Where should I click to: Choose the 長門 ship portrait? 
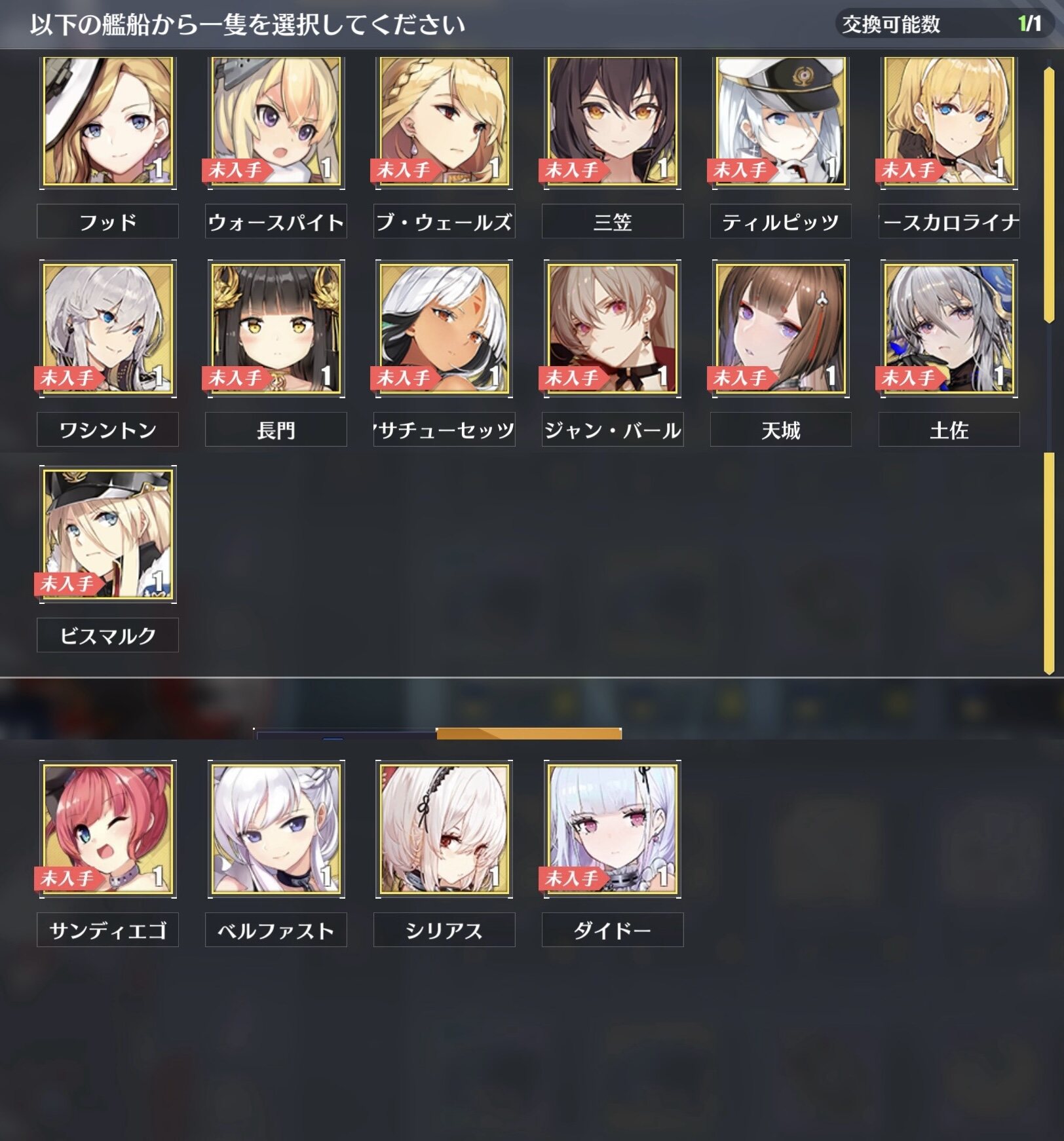click(276, 329)
